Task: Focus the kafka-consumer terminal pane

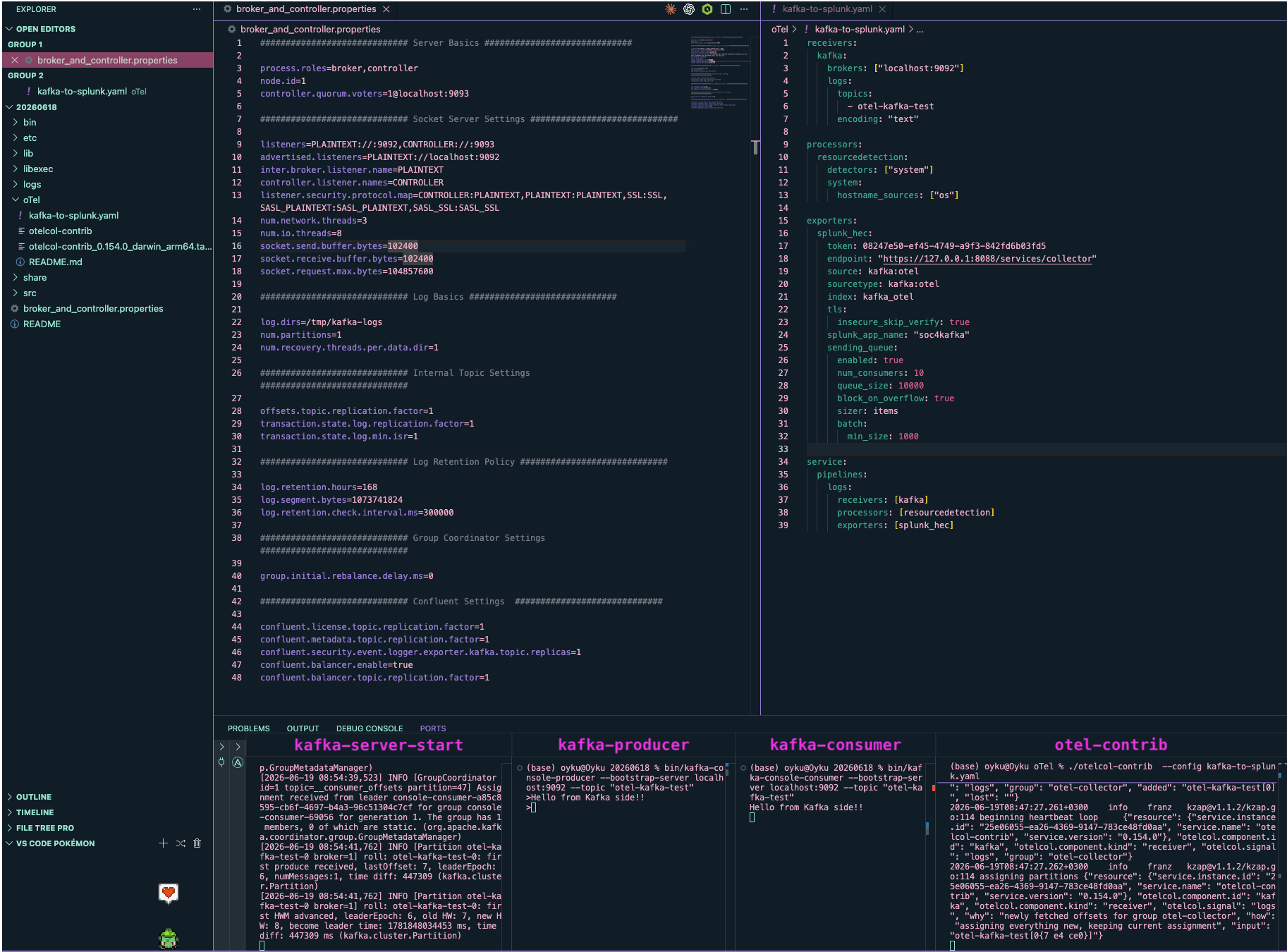Action: click(836, 851)
